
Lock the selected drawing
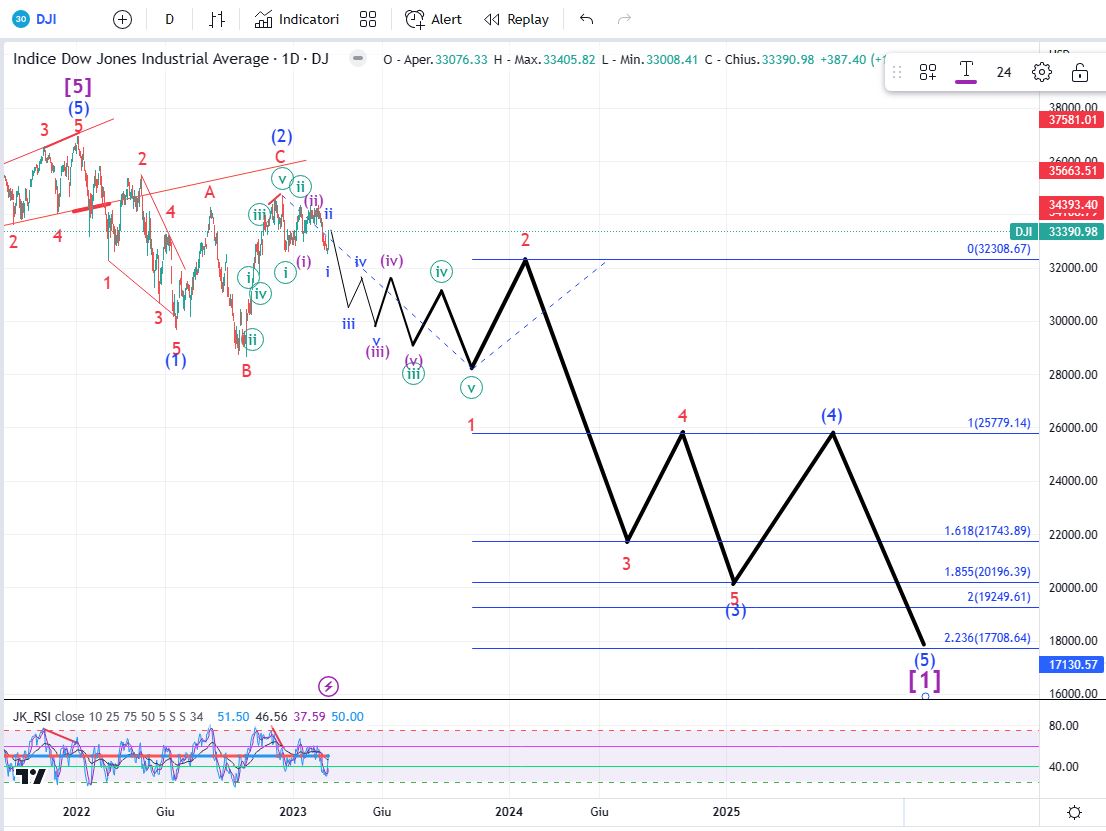[1079, 72]
